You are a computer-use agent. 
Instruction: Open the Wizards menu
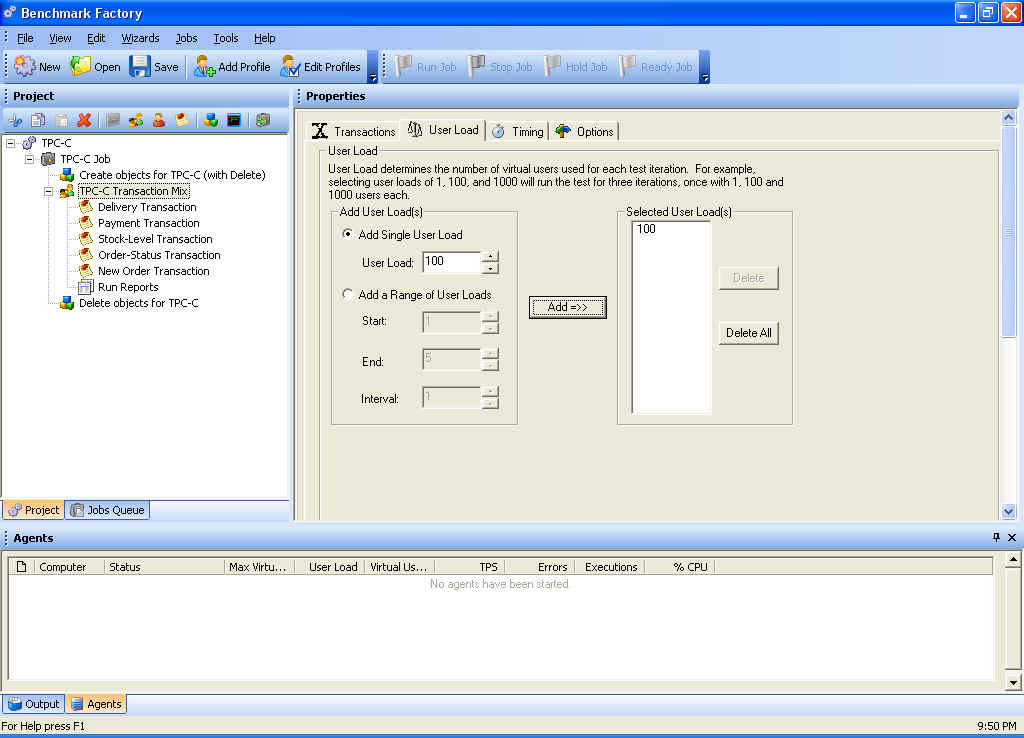pos(140,38)
